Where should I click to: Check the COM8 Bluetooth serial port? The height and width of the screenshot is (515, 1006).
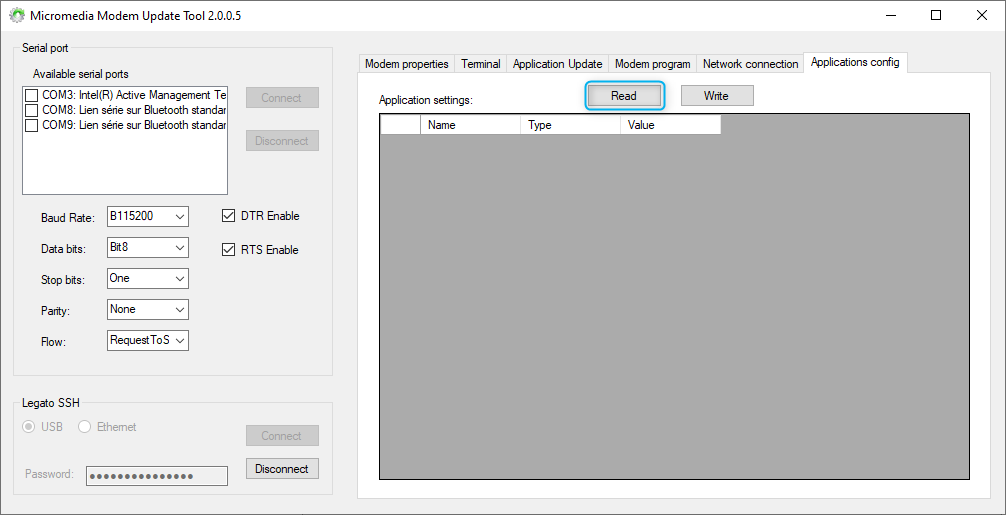[32, 110]
